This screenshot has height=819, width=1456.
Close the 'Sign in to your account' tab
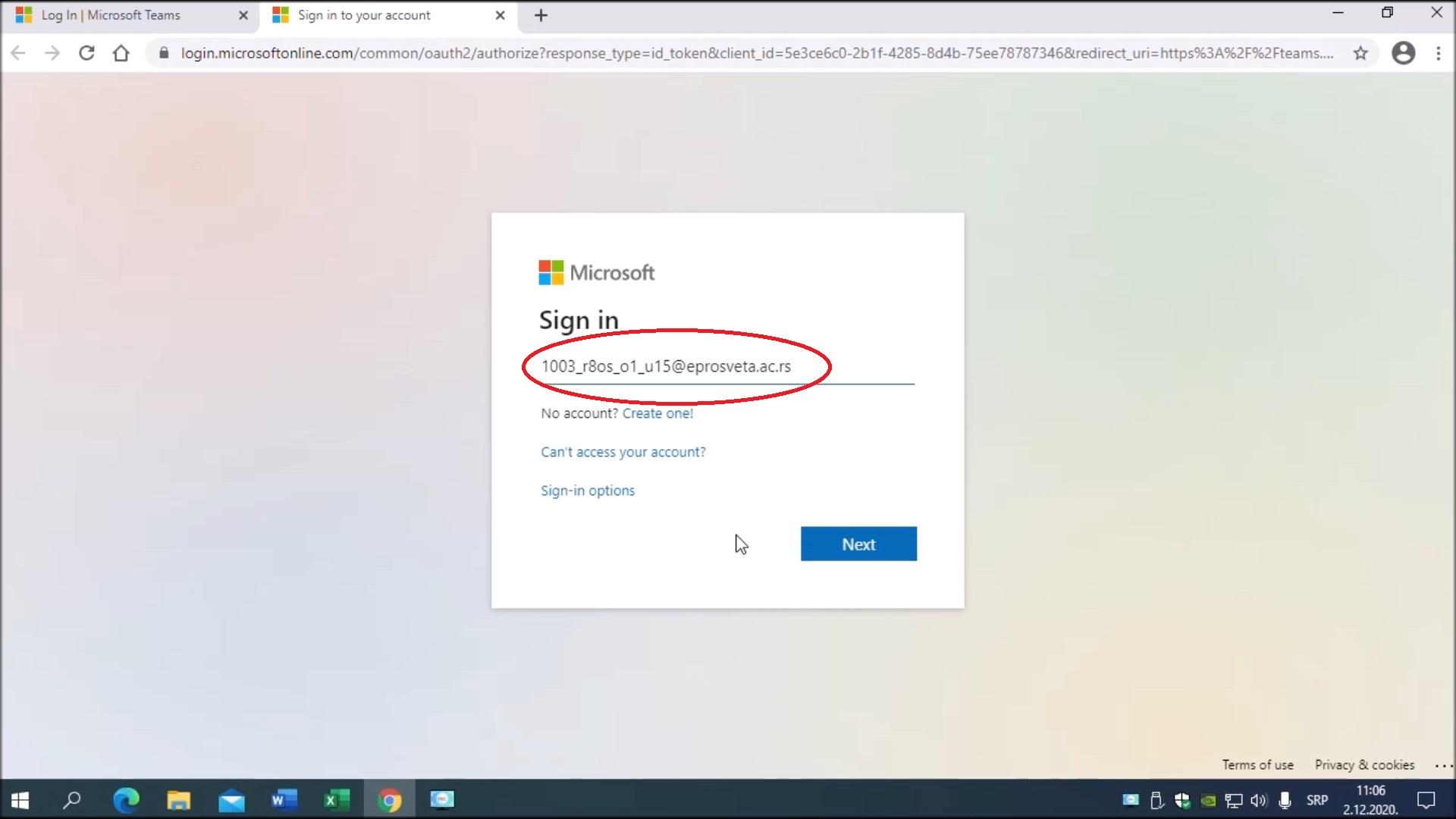point(500,15)
